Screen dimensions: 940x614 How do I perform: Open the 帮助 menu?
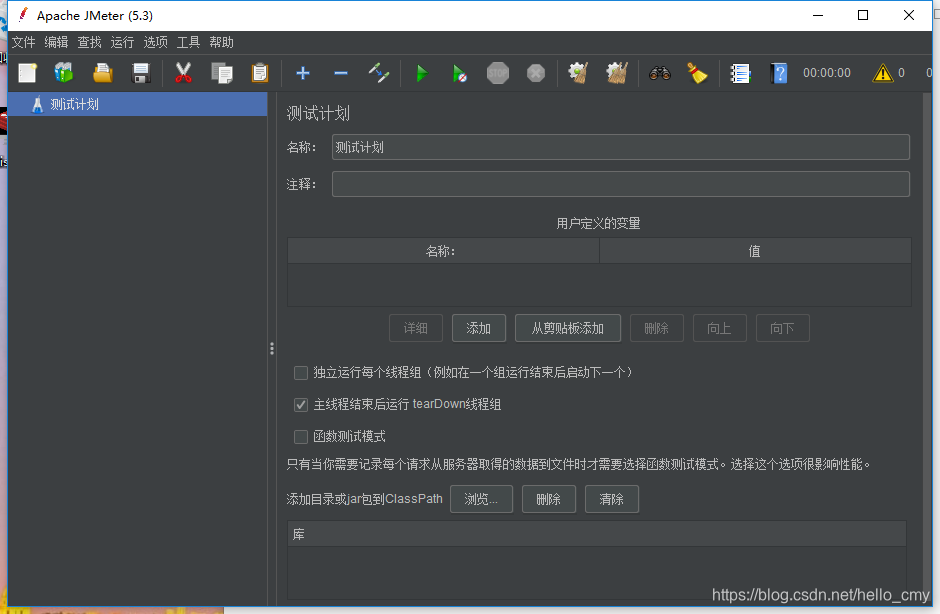[x=221, y=42]
